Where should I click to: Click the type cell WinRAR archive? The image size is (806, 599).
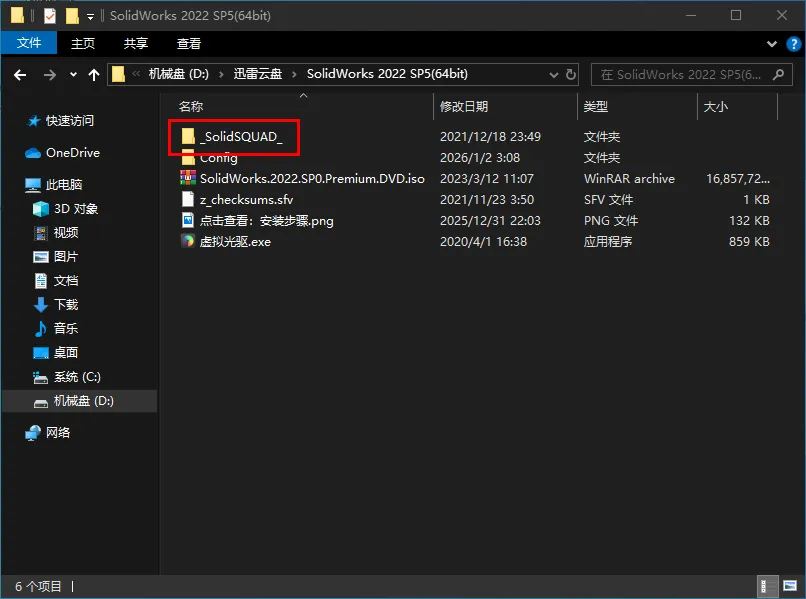coord(629,179)
